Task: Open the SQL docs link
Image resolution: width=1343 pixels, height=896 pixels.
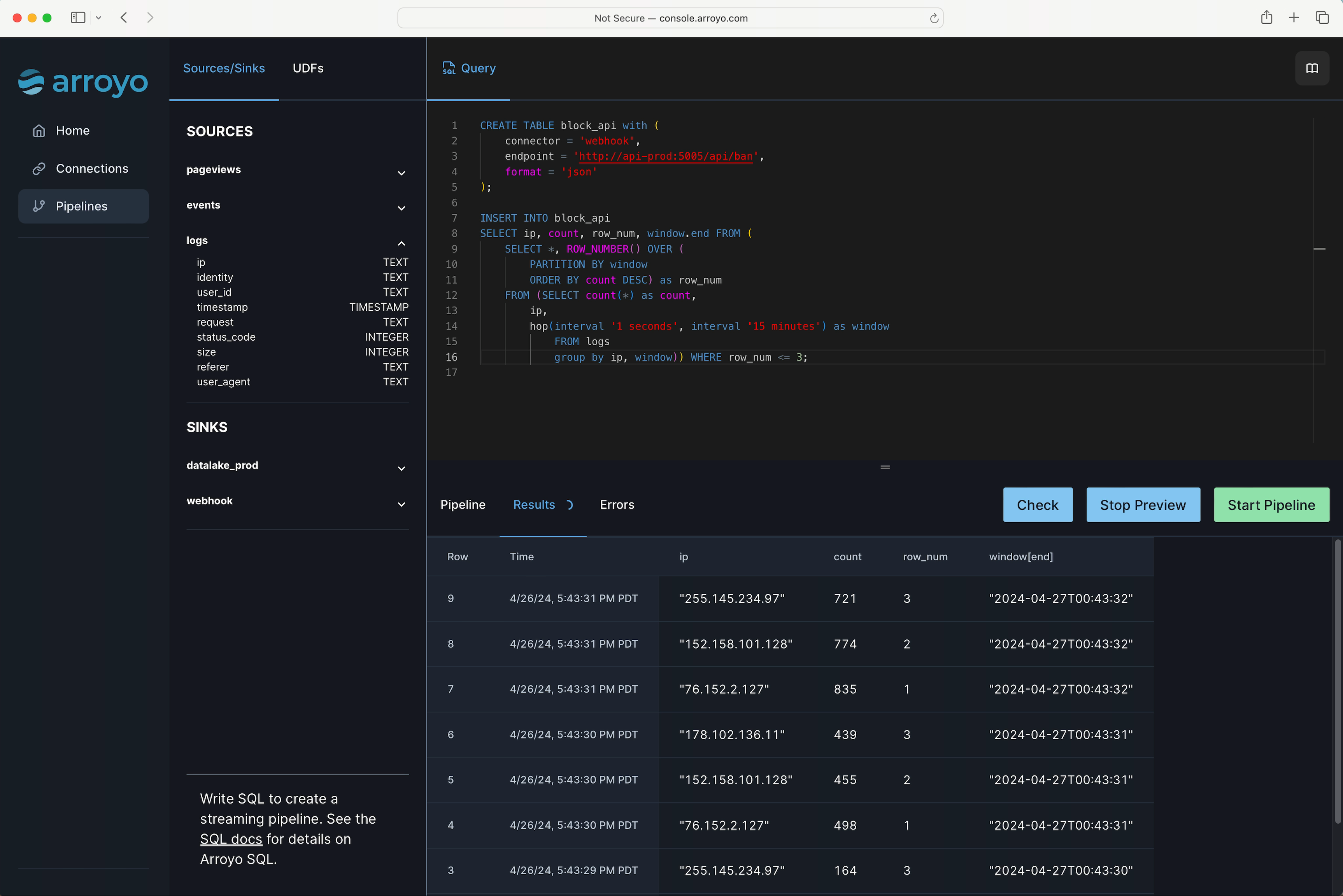Action: coord(231,839)
